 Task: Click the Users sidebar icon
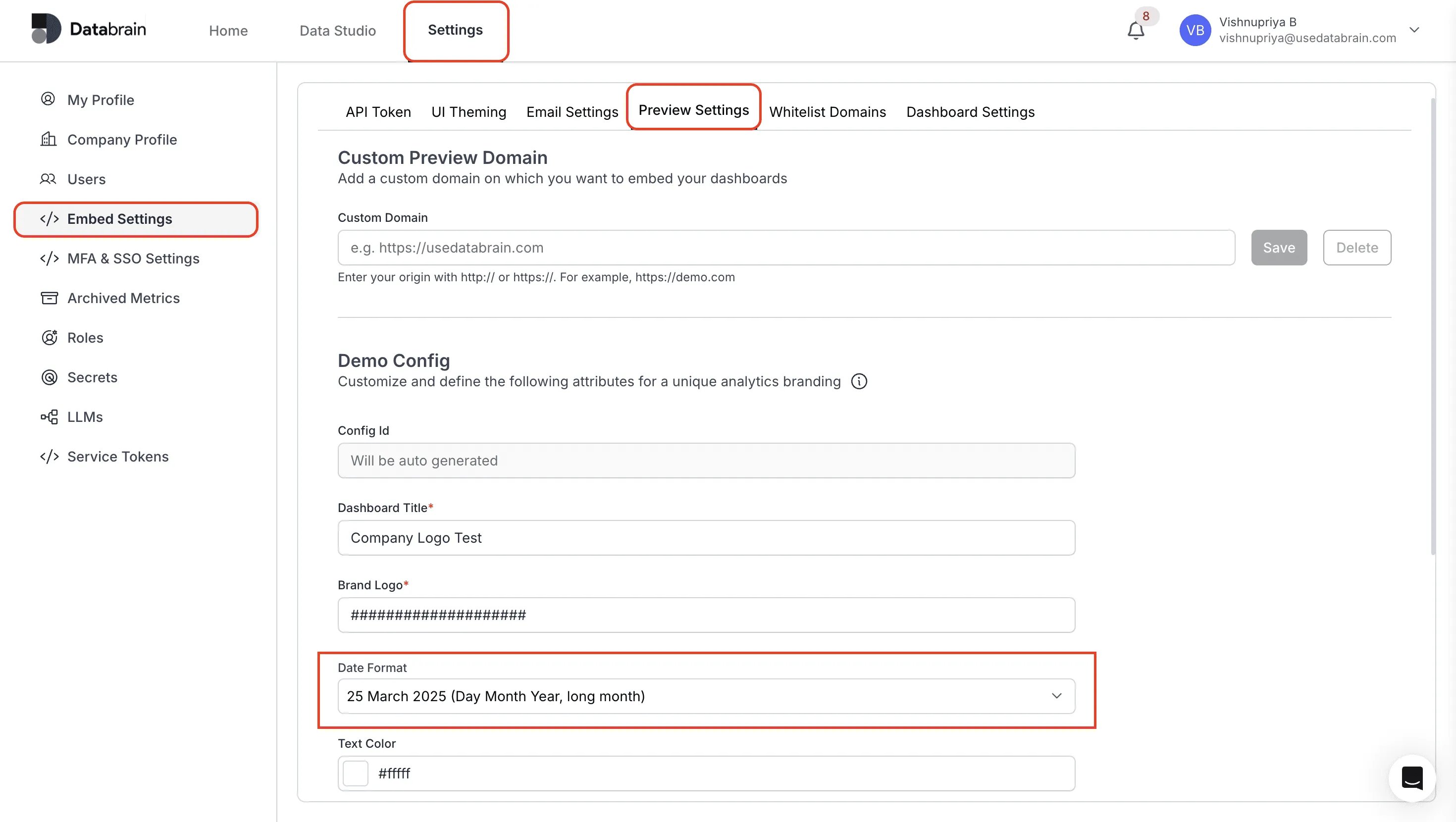point(48,179)
